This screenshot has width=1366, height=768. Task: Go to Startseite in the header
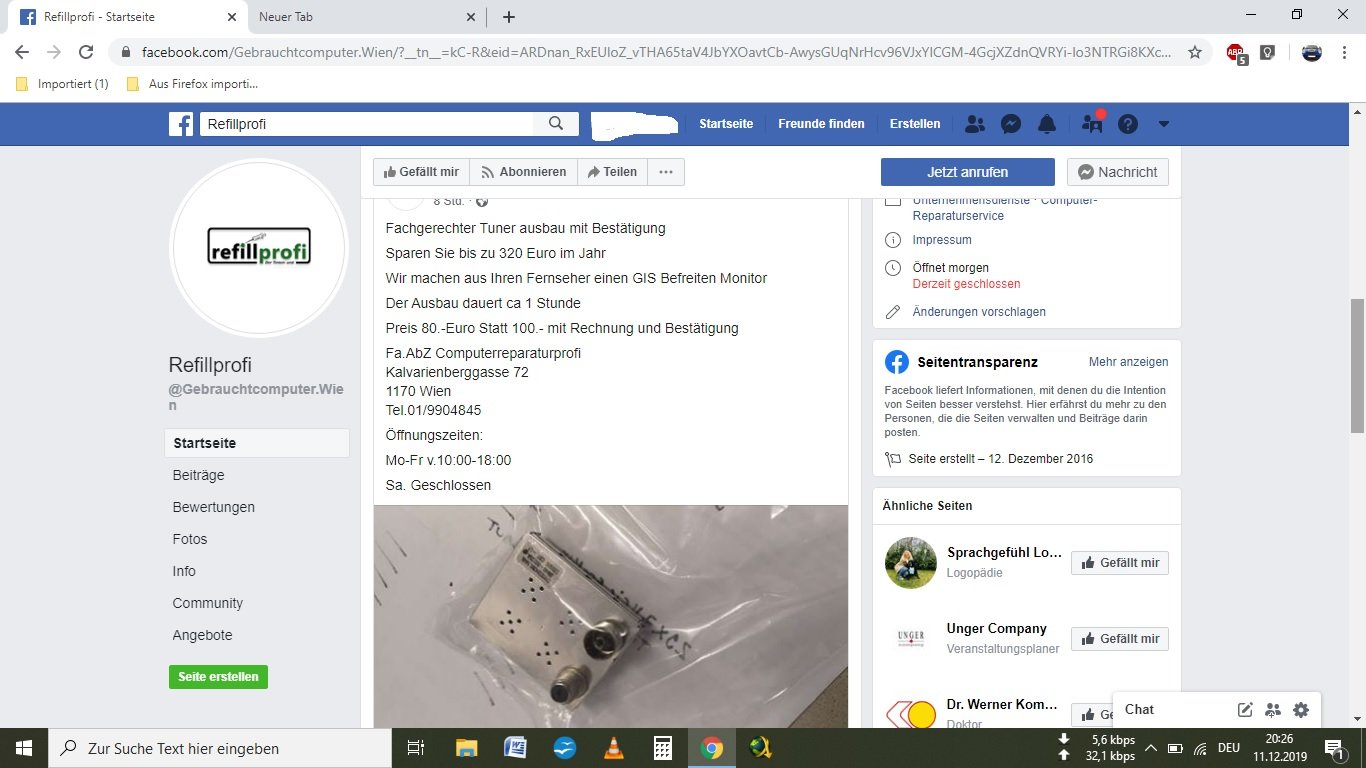(726, 124)
